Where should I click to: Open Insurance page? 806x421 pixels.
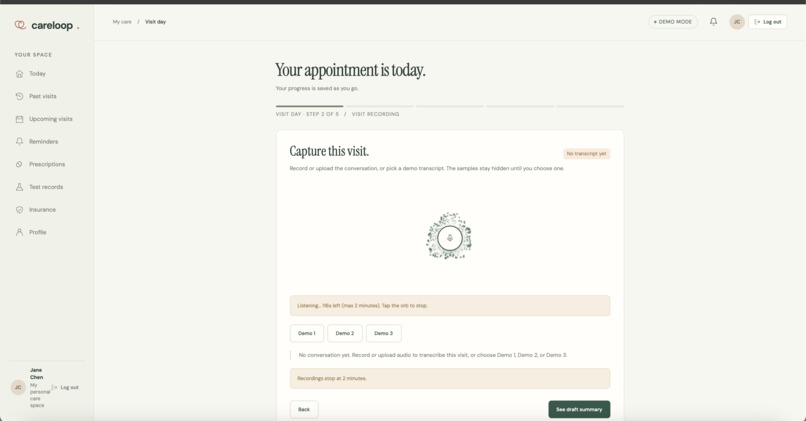click(42, 209)
